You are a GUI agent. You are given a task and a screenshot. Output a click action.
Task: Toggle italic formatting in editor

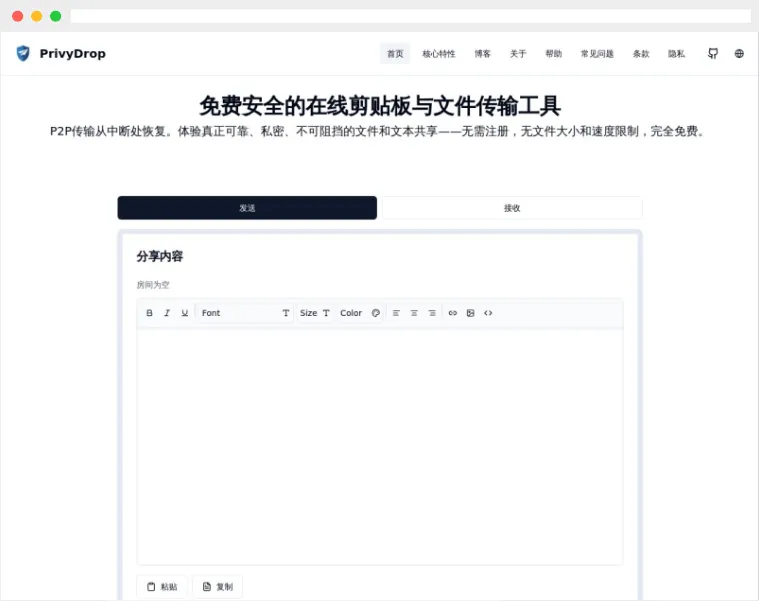click(167, 313)
